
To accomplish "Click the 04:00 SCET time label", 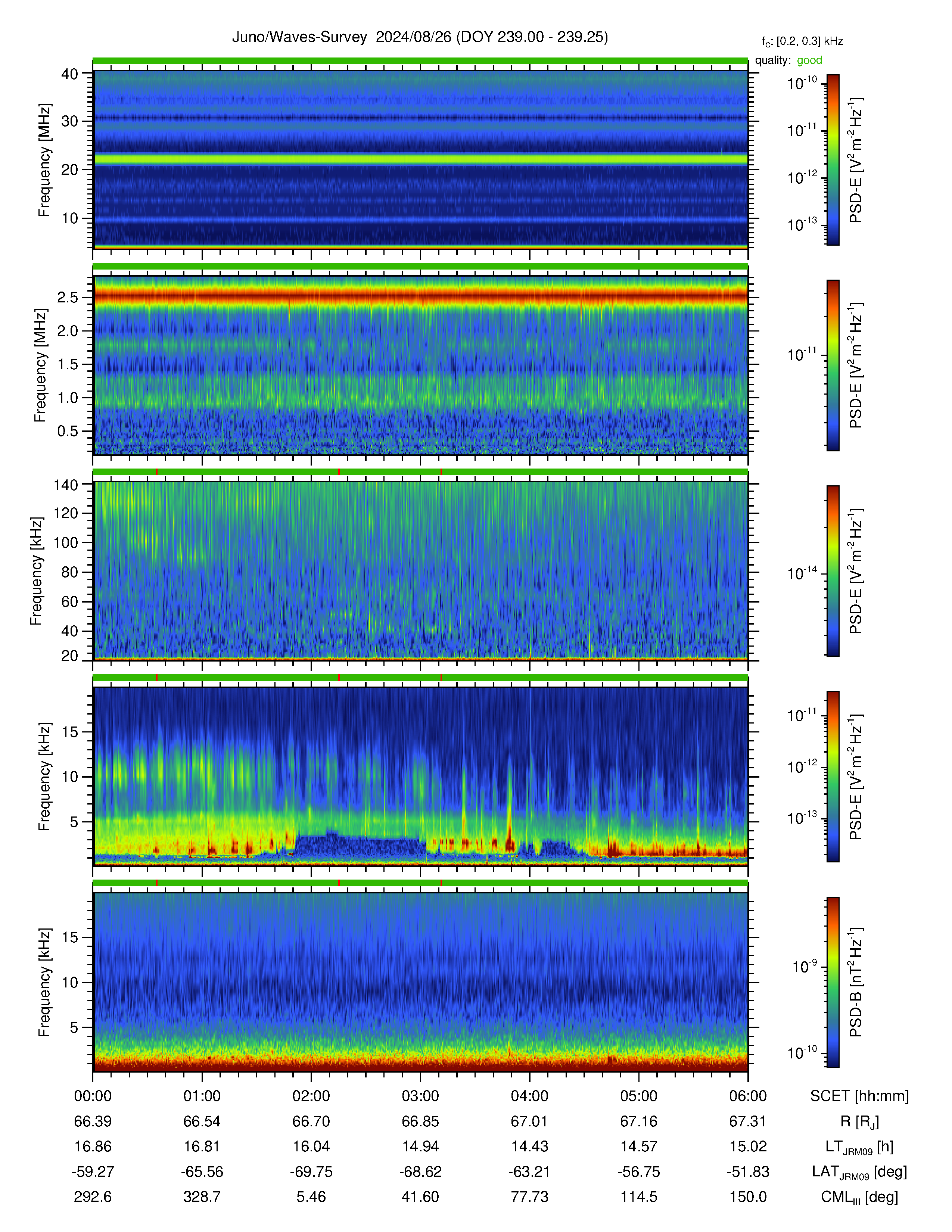I will [530, 1096].
